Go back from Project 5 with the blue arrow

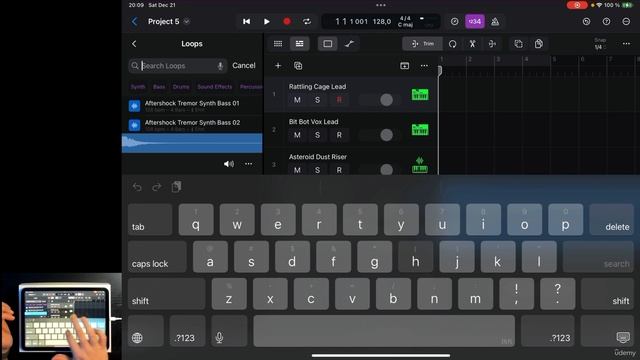click(x=134, y=22)
